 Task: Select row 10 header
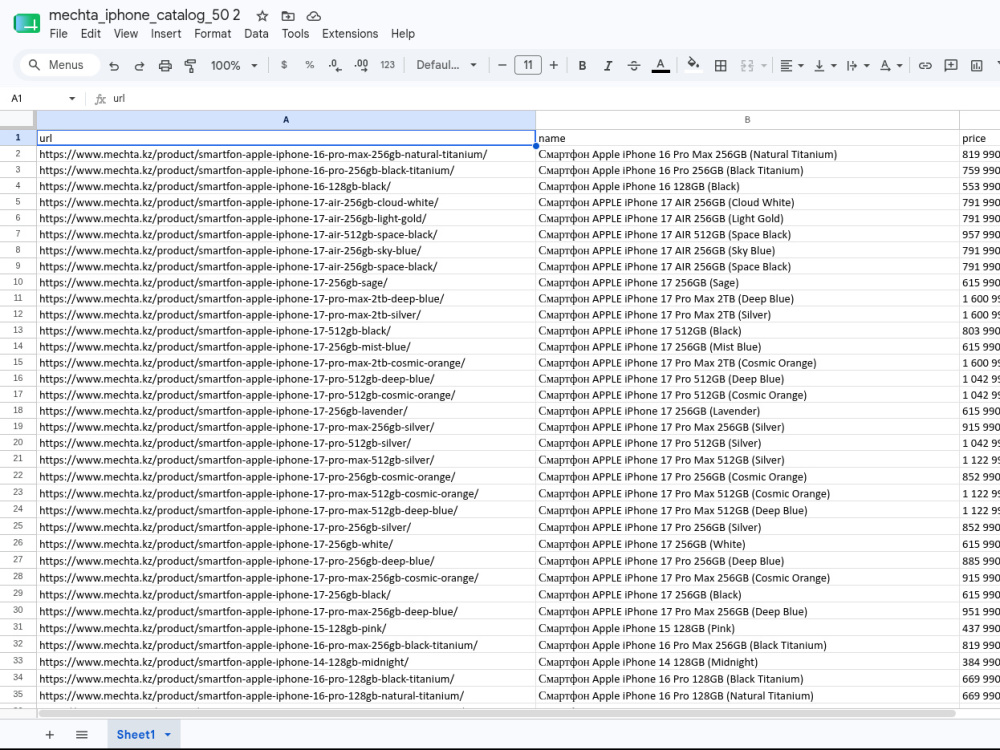tap(18, 282)
